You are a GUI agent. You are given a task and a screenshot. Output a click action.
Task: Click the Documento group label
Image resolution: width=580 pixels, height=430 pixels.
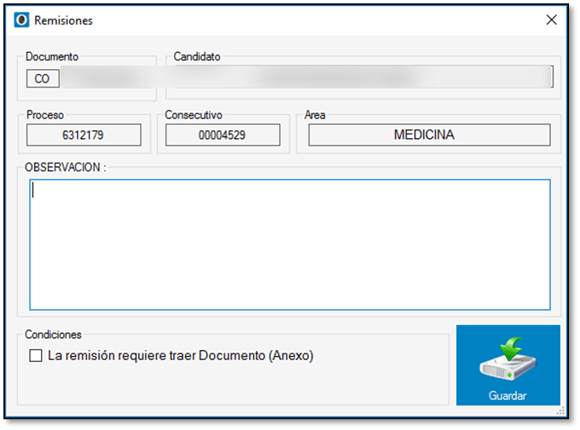tap(52, 57)
